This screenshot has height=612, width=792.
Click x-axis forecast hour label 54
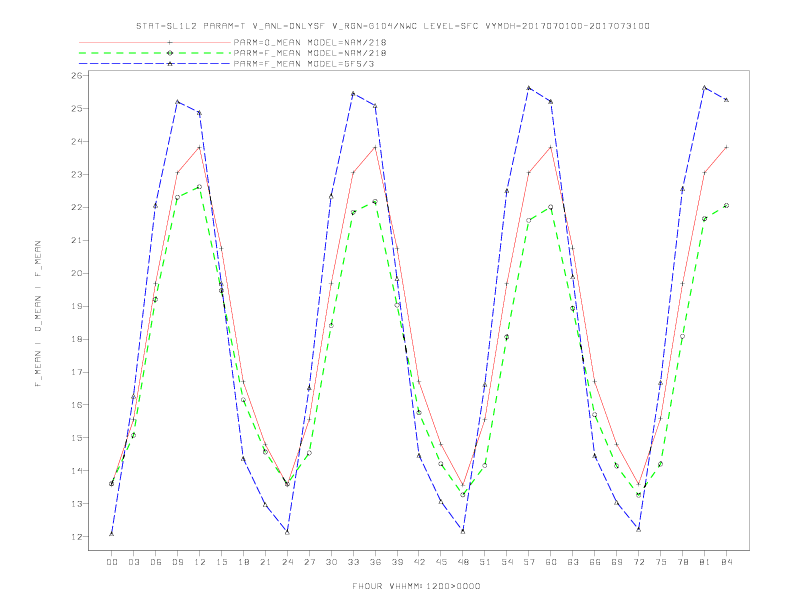pyautogui.click(x=507, y=562)
